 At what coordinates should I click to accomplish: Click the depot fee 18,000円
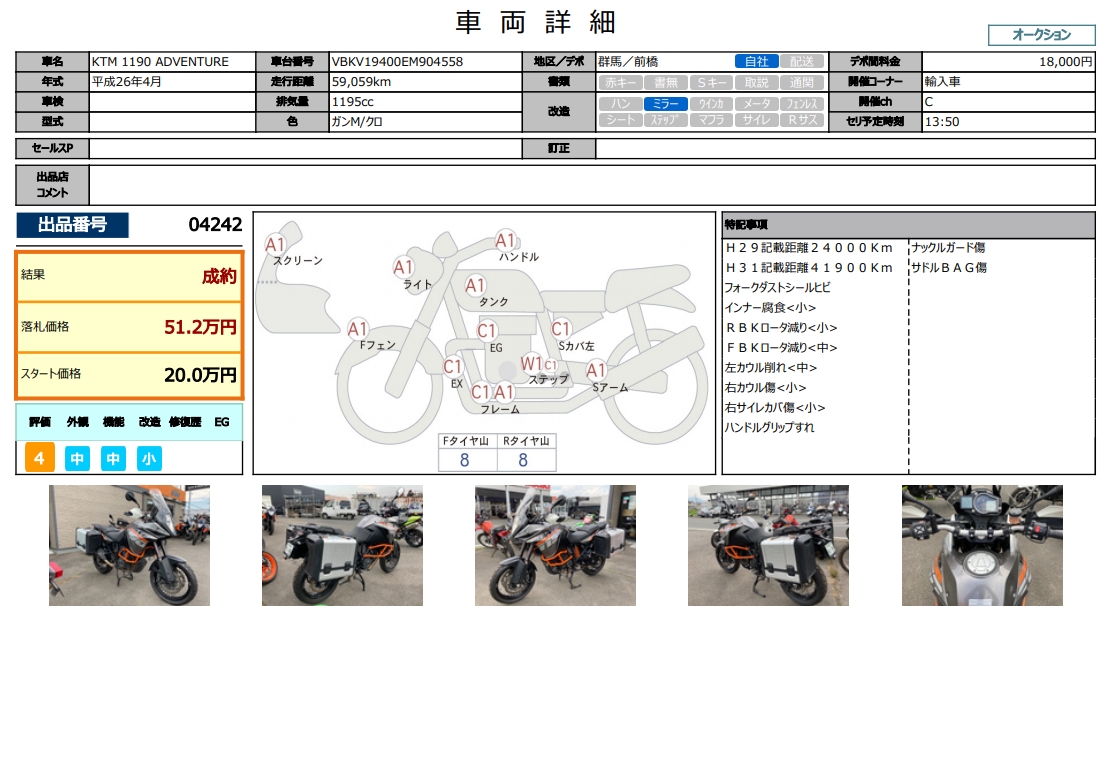[1066, 62]
